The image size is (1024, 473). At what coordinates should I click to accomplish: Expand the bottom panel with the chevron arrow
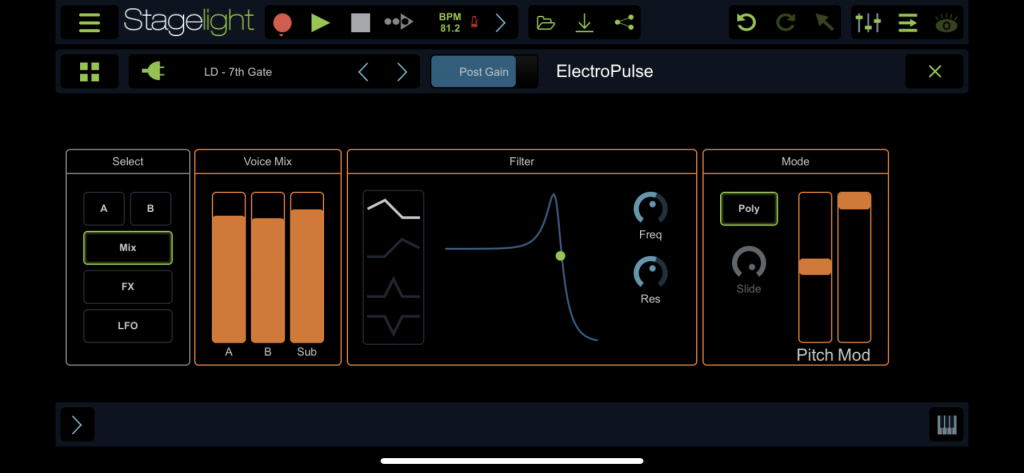[x=77, y=425]
